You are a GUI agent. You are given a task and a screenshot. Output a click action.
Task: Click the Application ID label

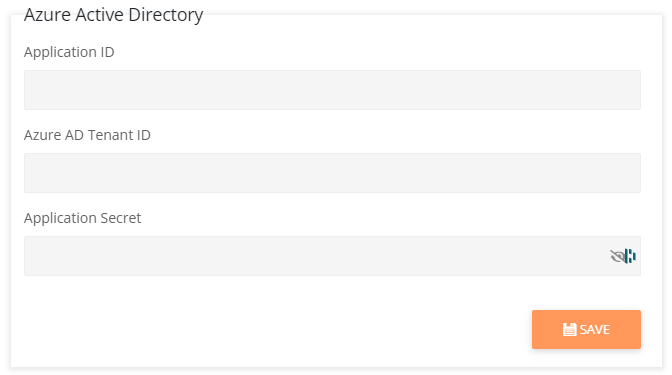(x=69, y=52)
